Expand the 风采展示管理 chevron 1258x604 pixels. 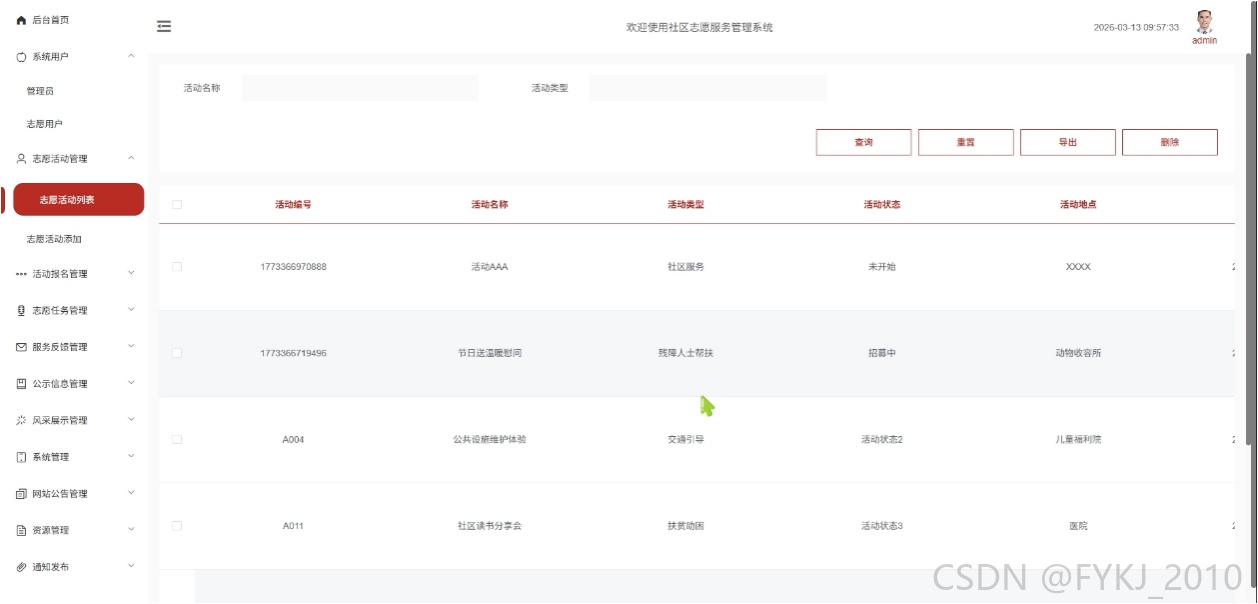(131, 420)
